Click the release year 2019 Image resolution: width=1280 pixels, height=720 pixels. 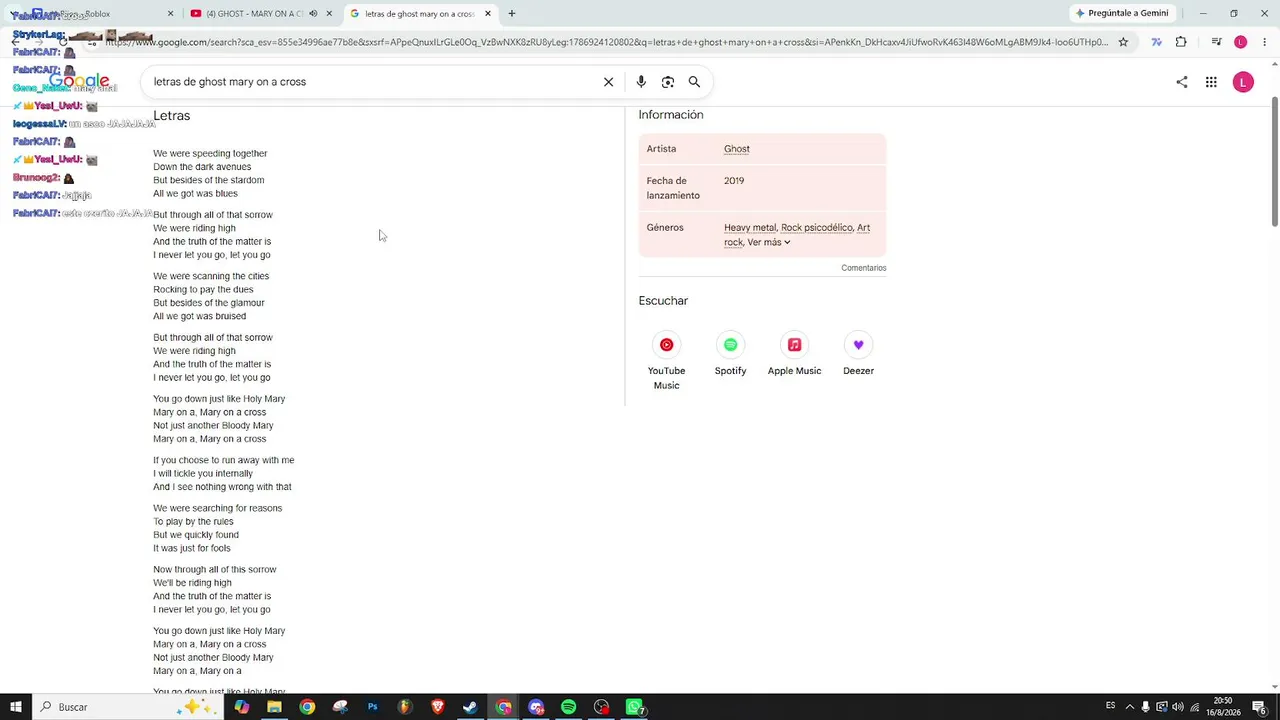[734, 181]
